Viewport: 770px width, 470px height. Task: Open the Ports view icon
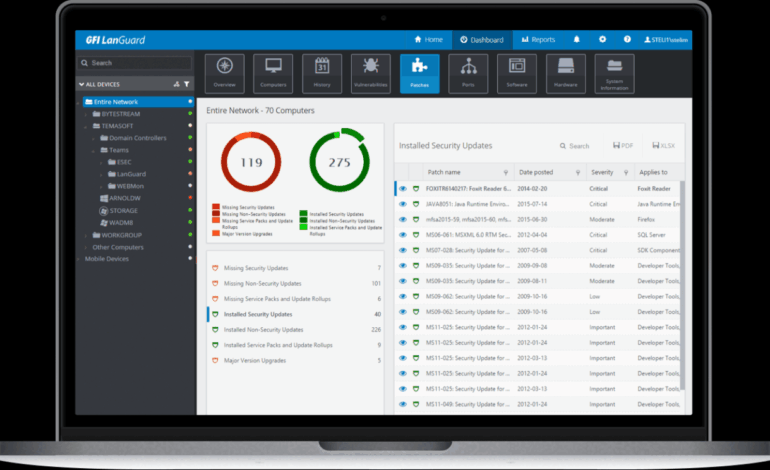coord(468,74)
